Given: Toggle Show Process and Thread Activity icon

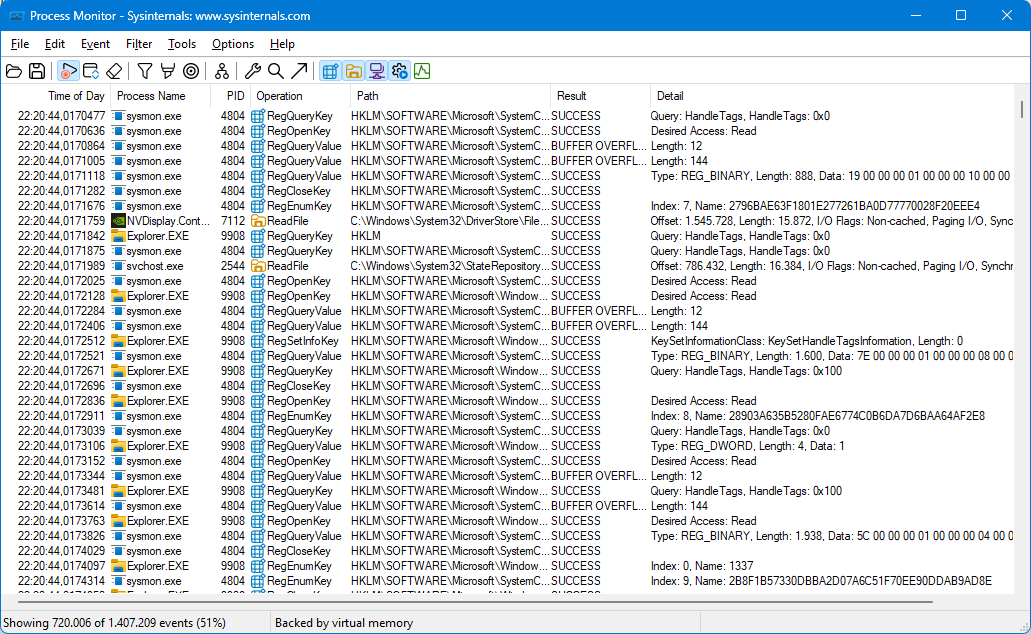Looking at the screenshot, I should (x=400, y=71).
